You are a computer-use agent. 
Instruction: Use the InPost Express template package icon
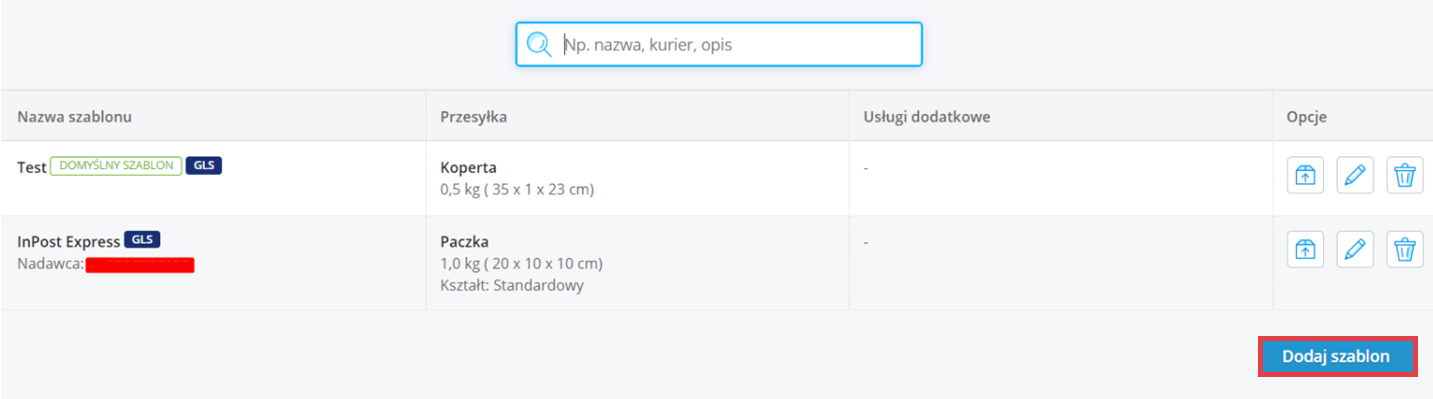click(x=1305, y=249)
